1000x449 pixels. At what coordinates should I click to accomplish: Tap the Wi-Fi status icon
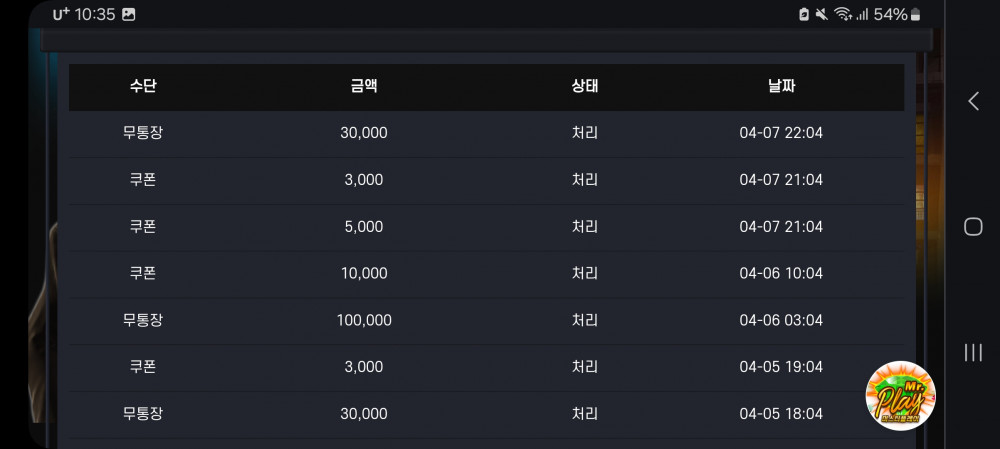coord(843,14)
